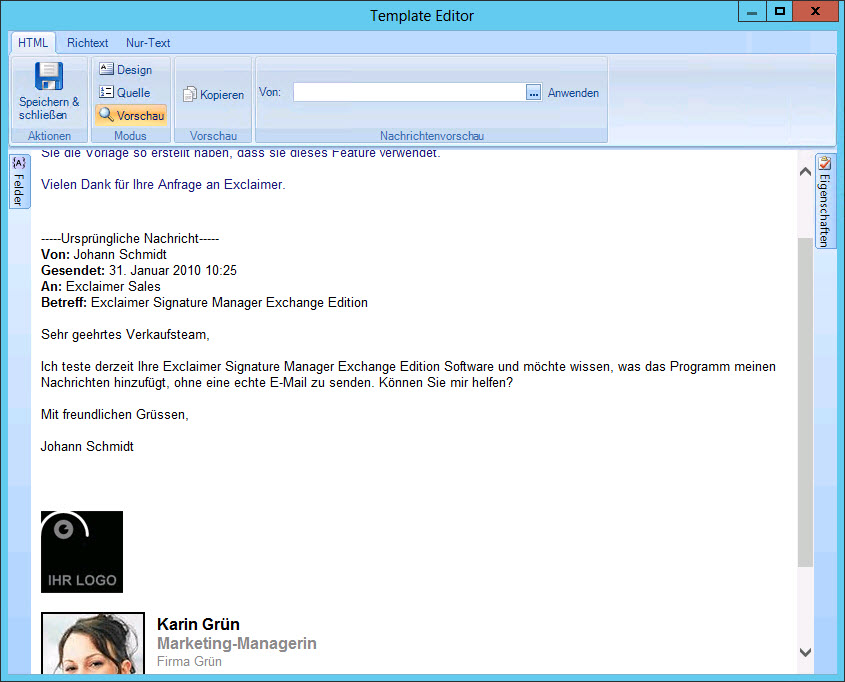845x682 pixels.
Task: Click the Sehr geehrtes Verkaufsteam greeting
Action: 125,335
